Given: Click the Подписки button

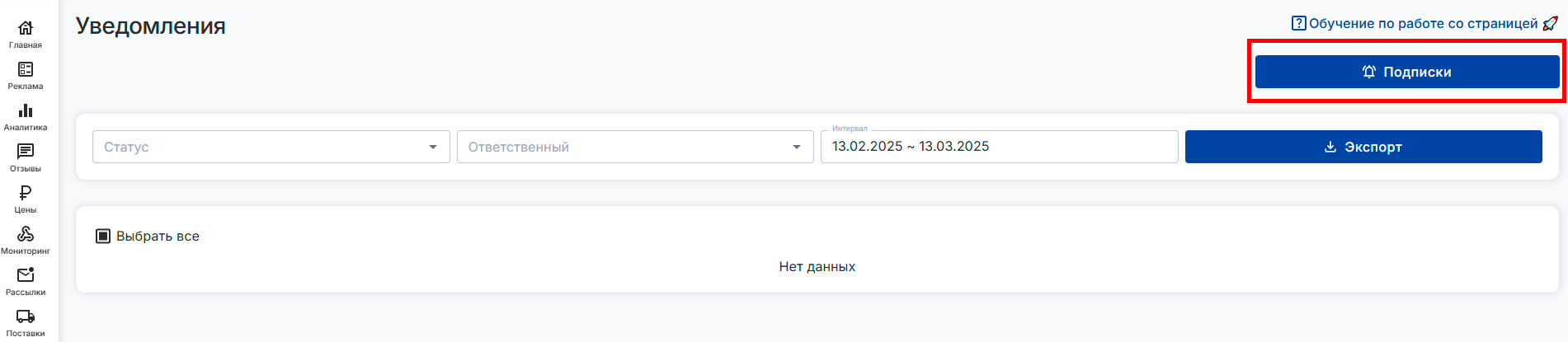Looking at the screenshot, I should coord(1406,72).
